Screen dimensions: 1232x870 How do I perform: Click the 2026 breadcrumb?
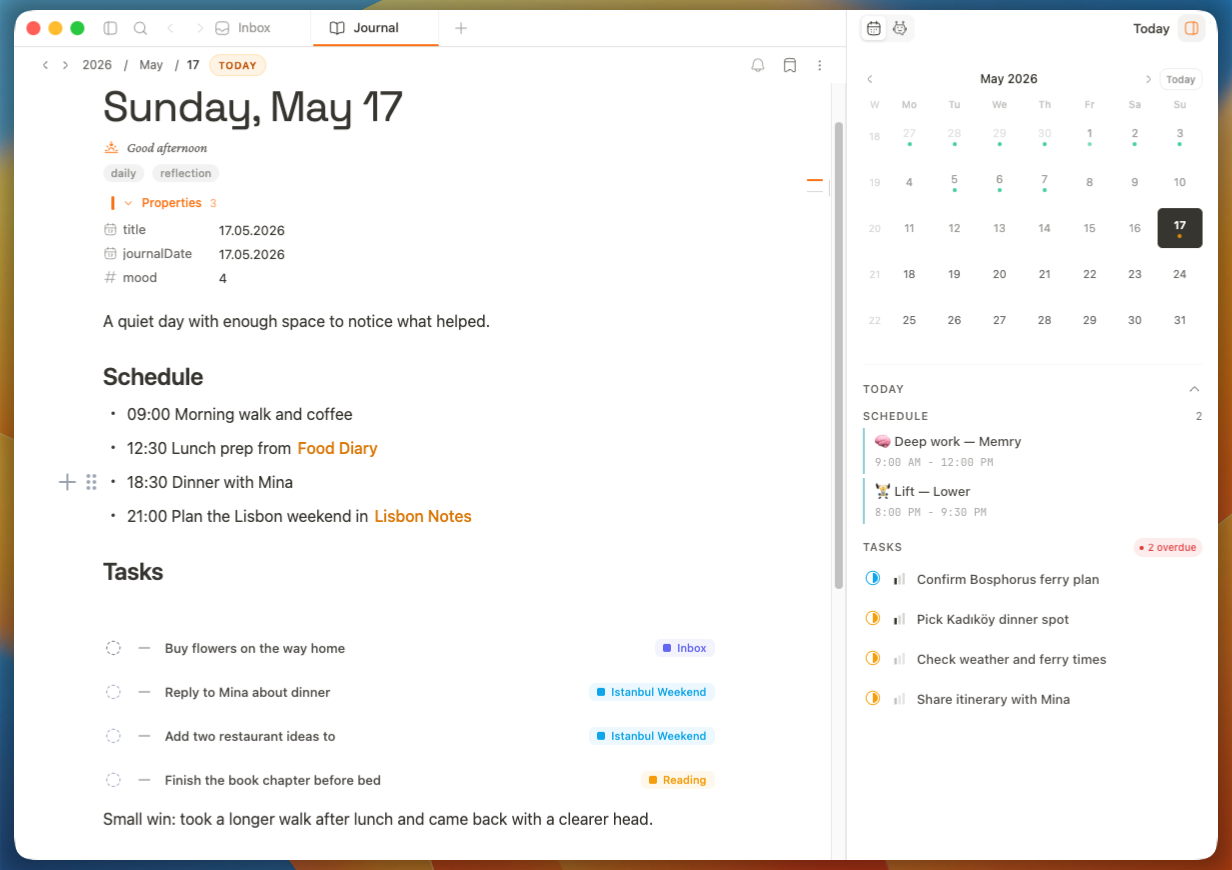click(97, 65)
